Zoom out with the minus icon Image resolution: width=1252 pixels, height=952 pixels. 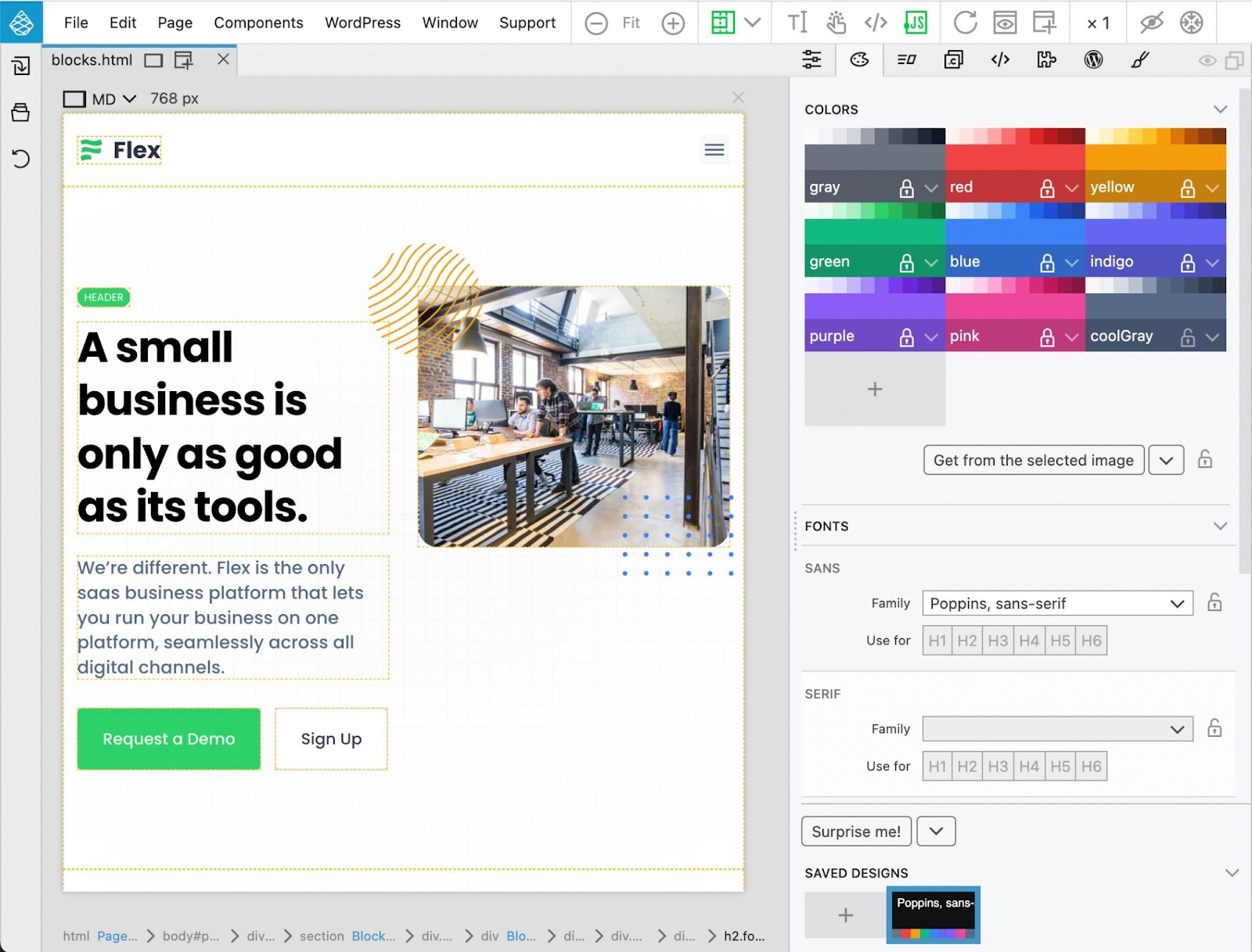tap(596, 23)
